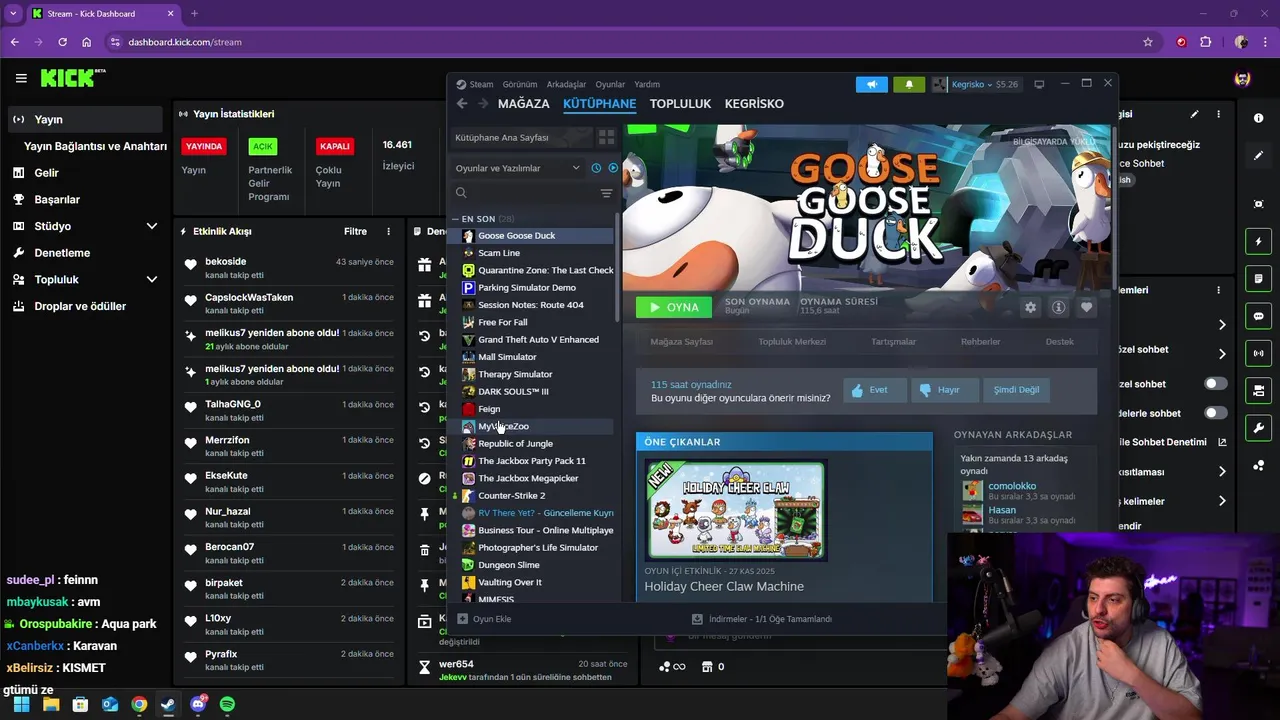1280x720 pixels.
Task: Open Görünüm menu in Steam
Action: pos(520,85)
